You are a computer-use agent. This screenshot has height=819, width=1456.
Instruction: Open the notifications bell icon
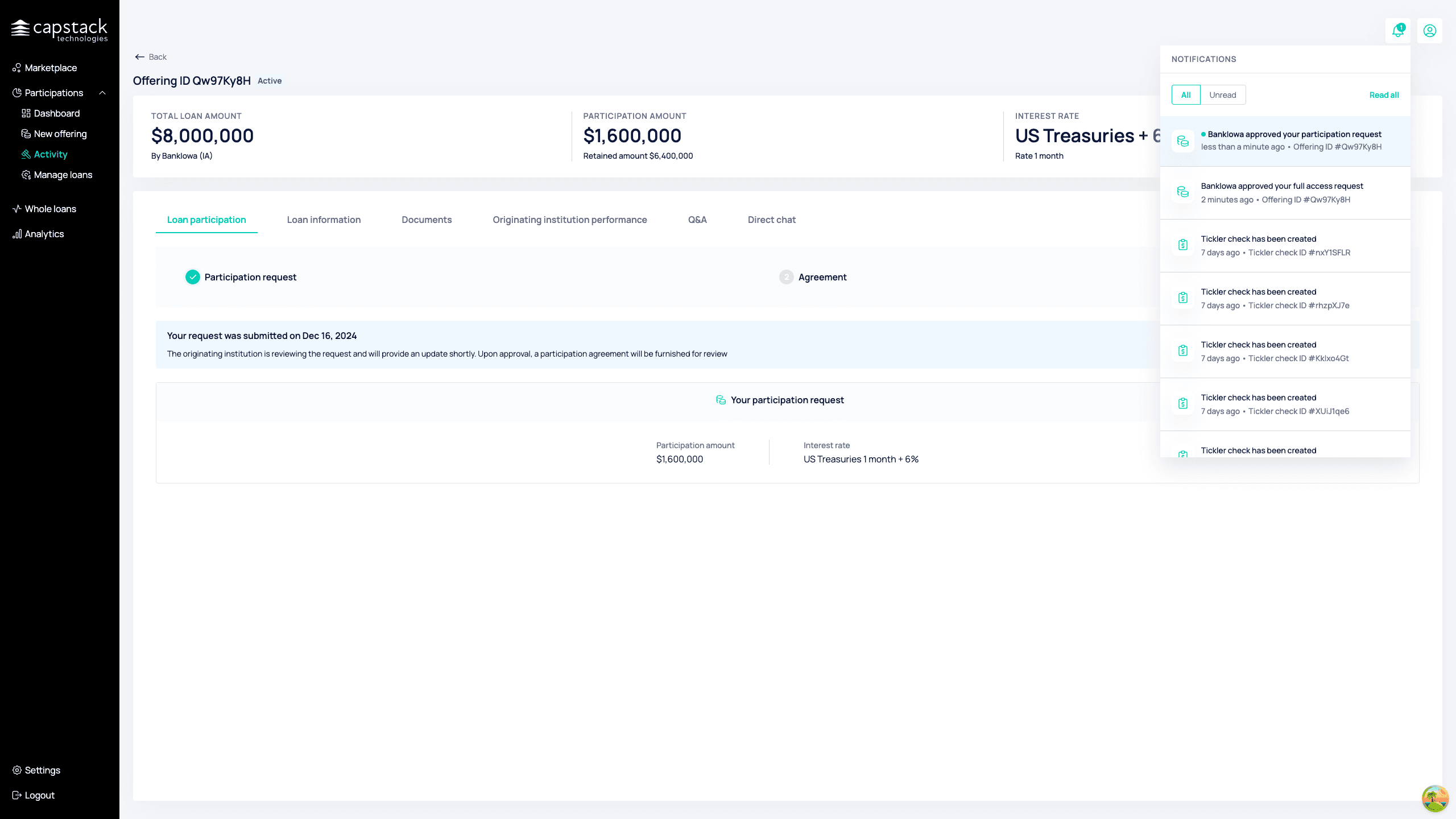1397,31
